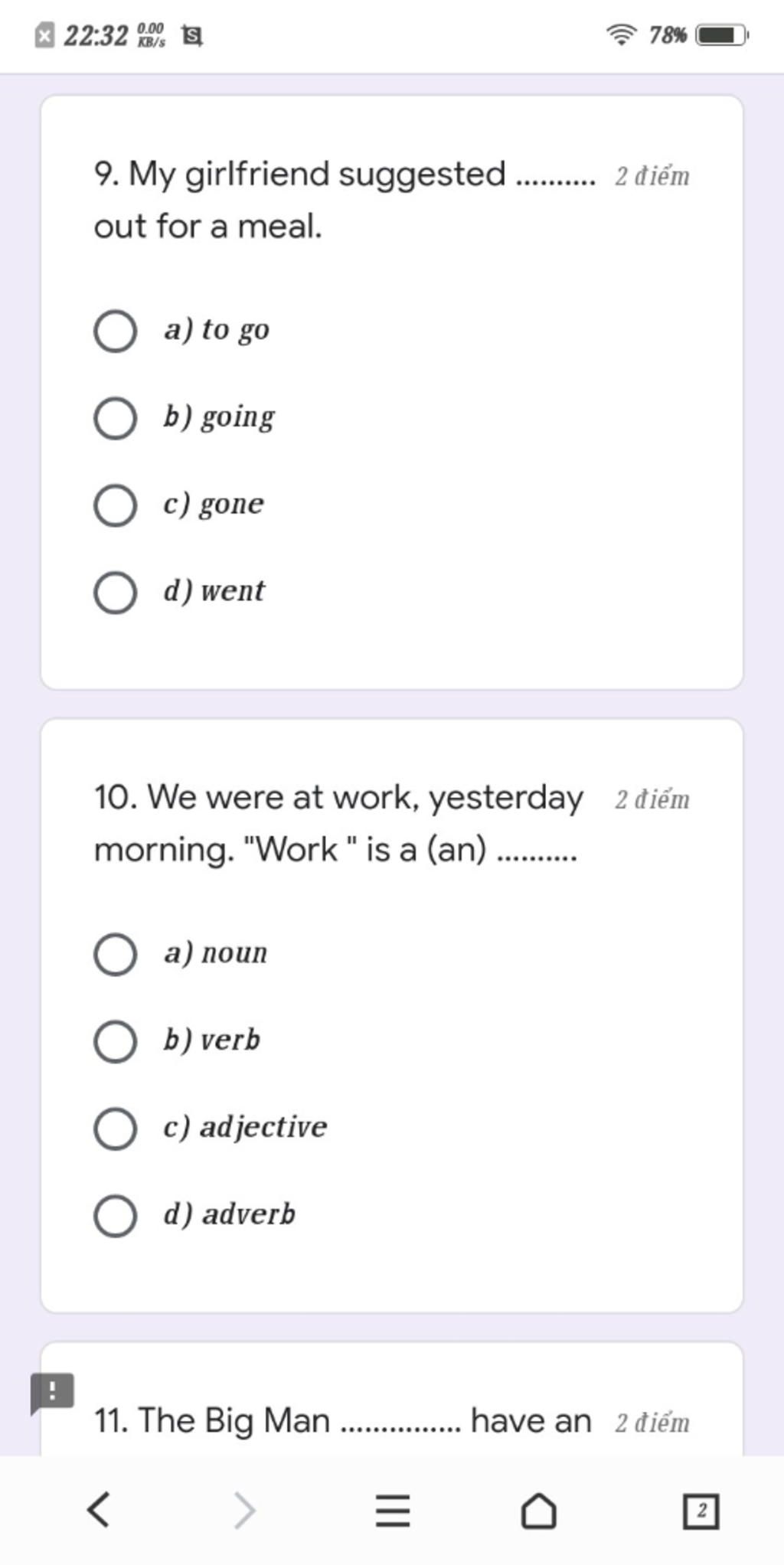Tap the feedback exclamation icon
The height and width of the screenshot is (1565, 784).
[52, 1391]
